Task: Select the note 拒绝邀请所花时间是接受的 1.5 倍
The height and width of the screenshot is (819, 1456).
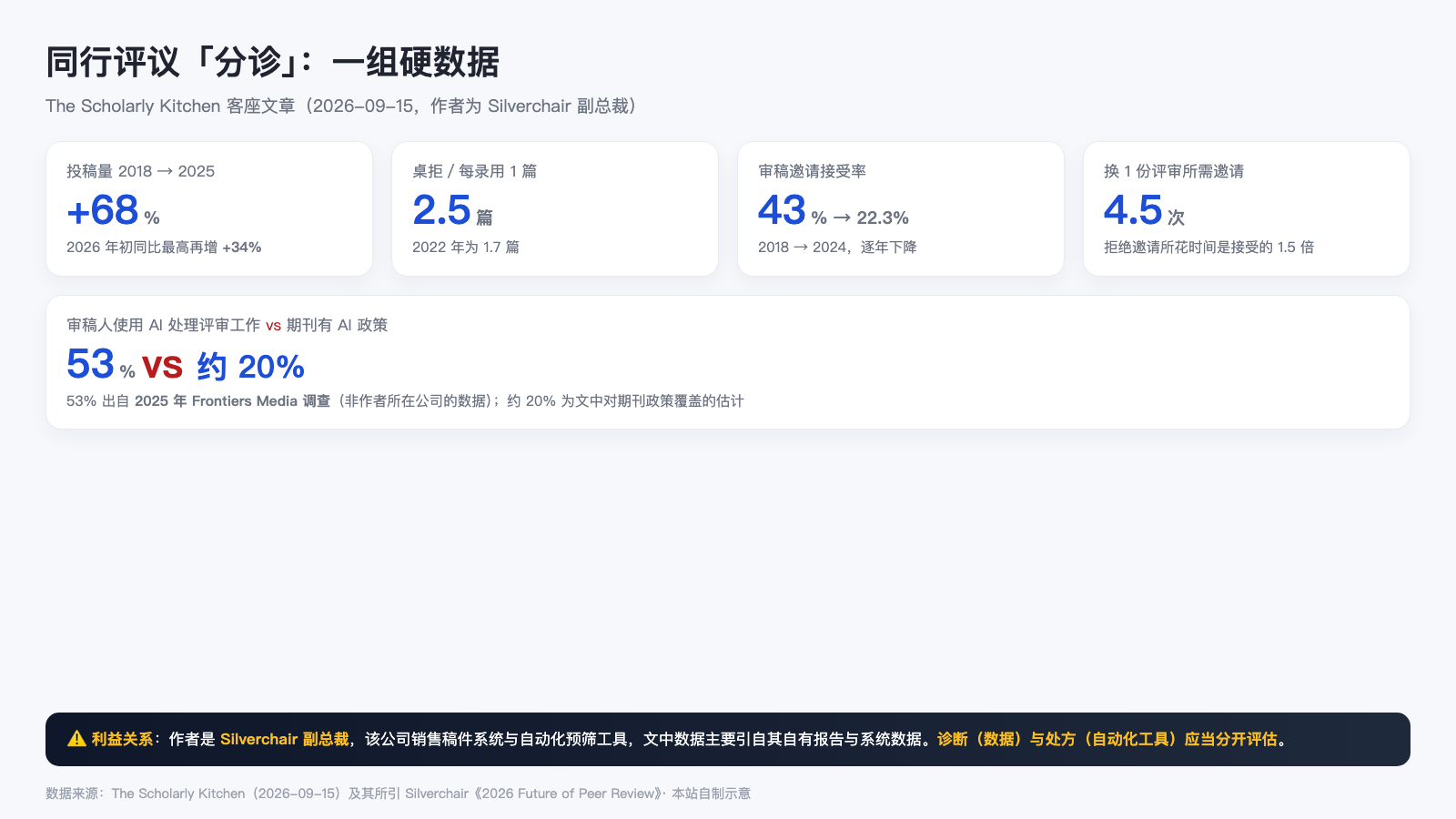Action: click(1208, 248)
